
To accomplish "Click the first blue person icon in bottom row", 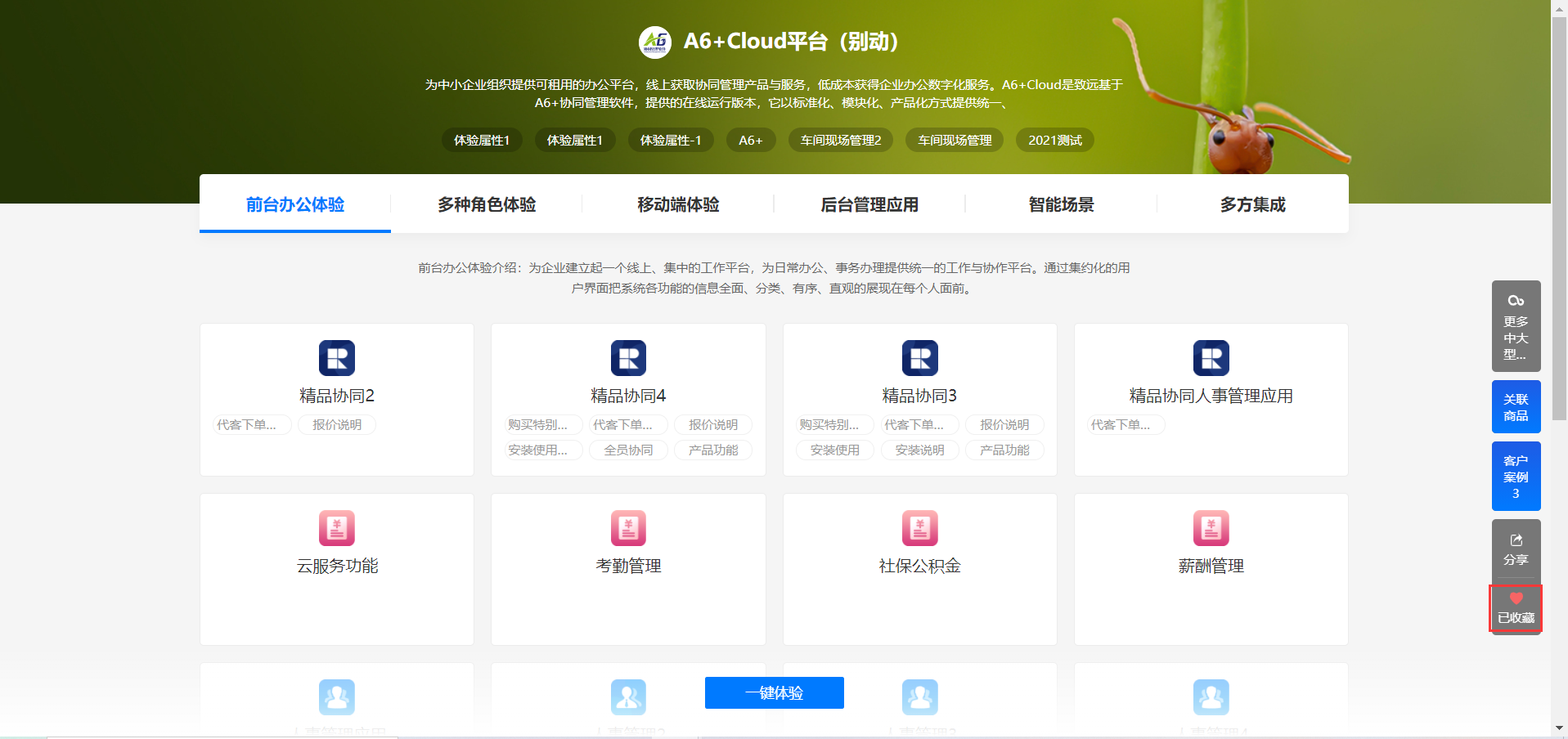I will [x=337, y=697].
